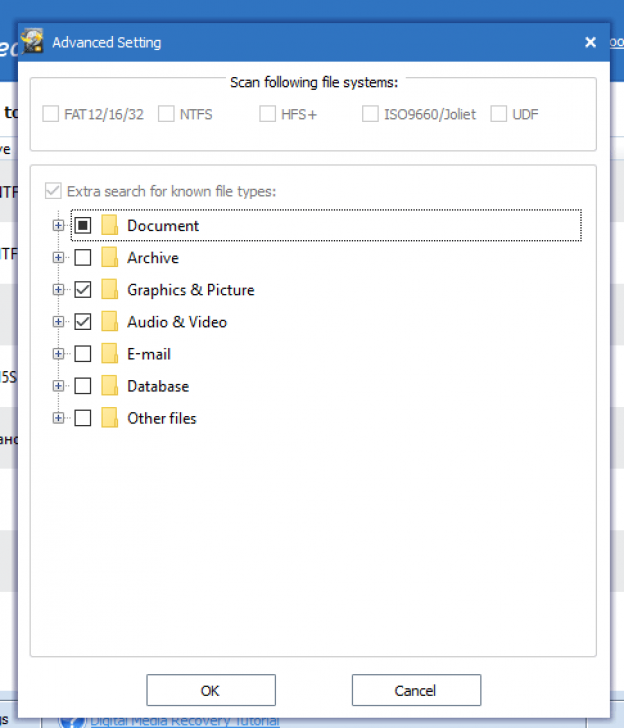This screenshot has width=624, height=728.
Task: Enable the E-mail file type checkbox
Action: coord(83,354)
